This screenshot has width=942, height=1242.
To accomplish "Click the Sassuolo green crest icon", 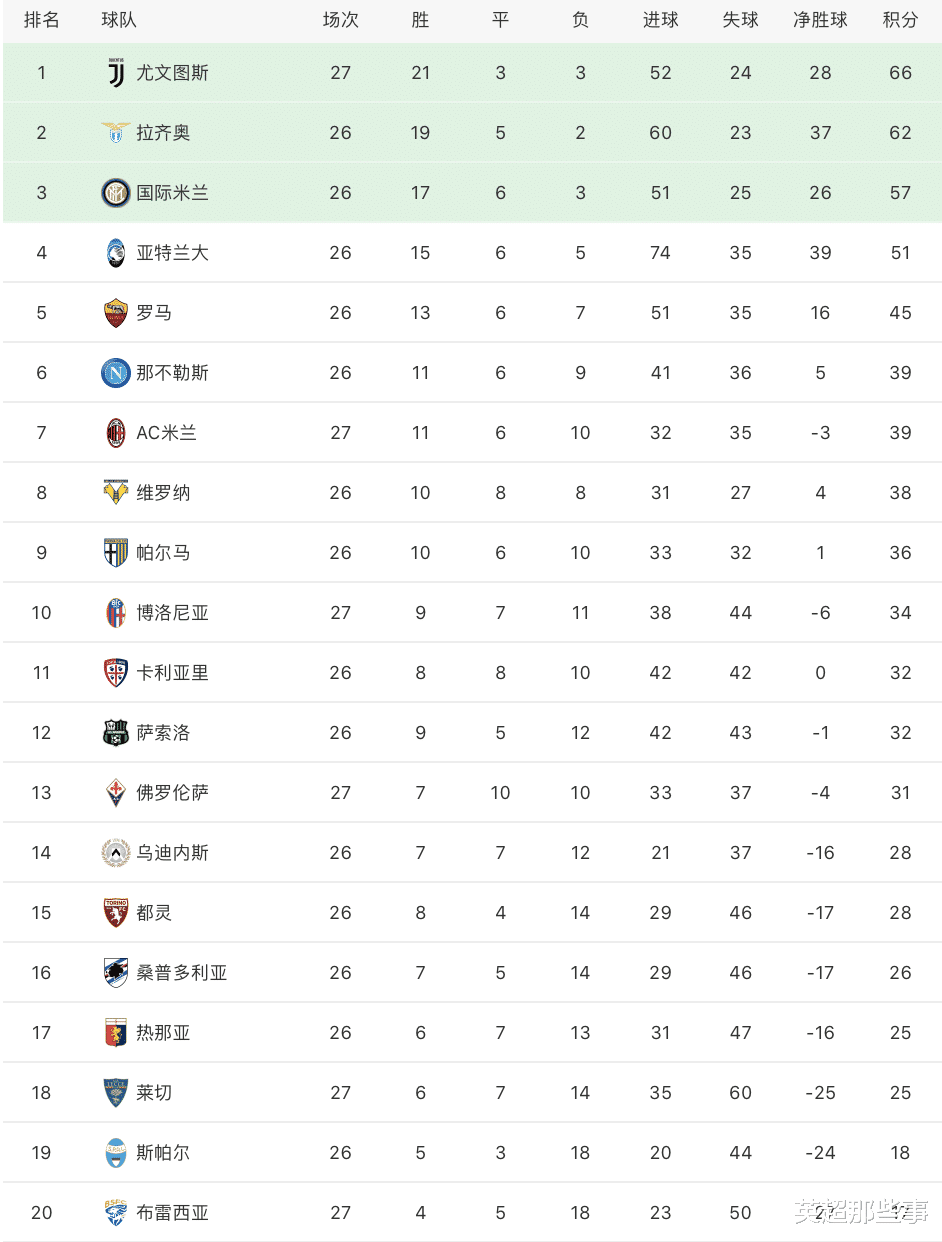I will coord(116,733).
